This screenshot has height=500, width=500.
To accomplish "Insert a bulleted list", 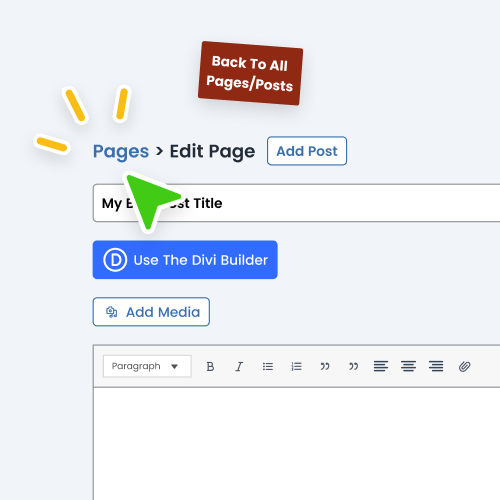I will tap(268, 366).
